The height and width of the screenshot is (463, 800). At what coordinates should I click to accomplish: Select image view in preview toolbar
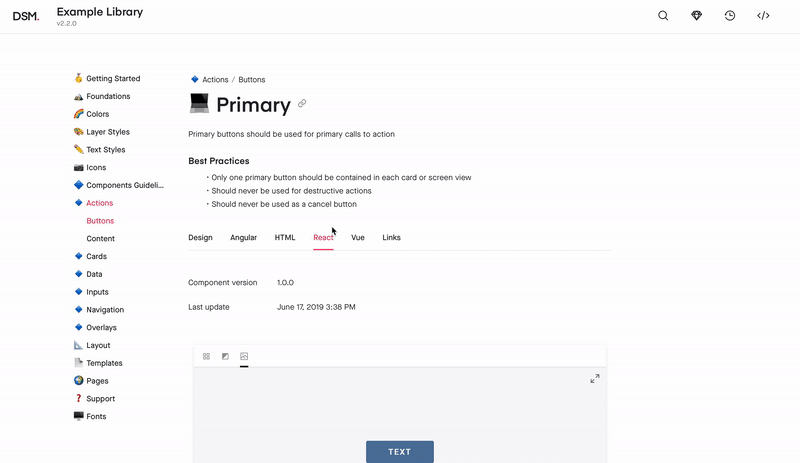[x=244, y=356]
